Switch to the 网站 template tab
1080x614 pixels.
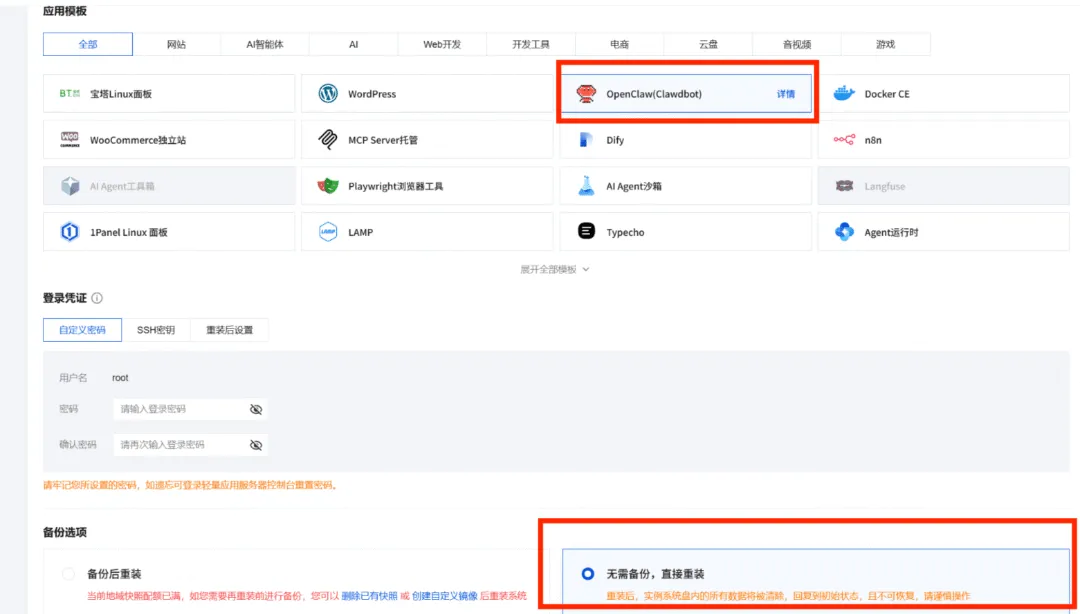(x=176, y=44)
